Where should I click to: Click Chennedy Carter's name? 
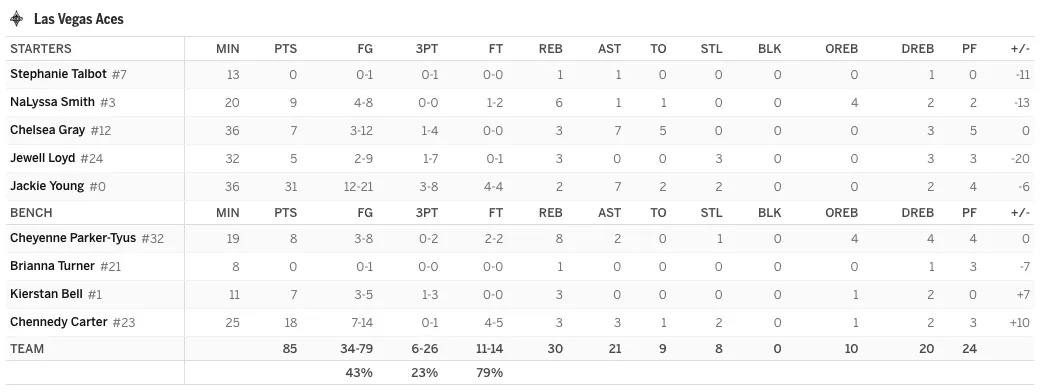tap(59, 321)
